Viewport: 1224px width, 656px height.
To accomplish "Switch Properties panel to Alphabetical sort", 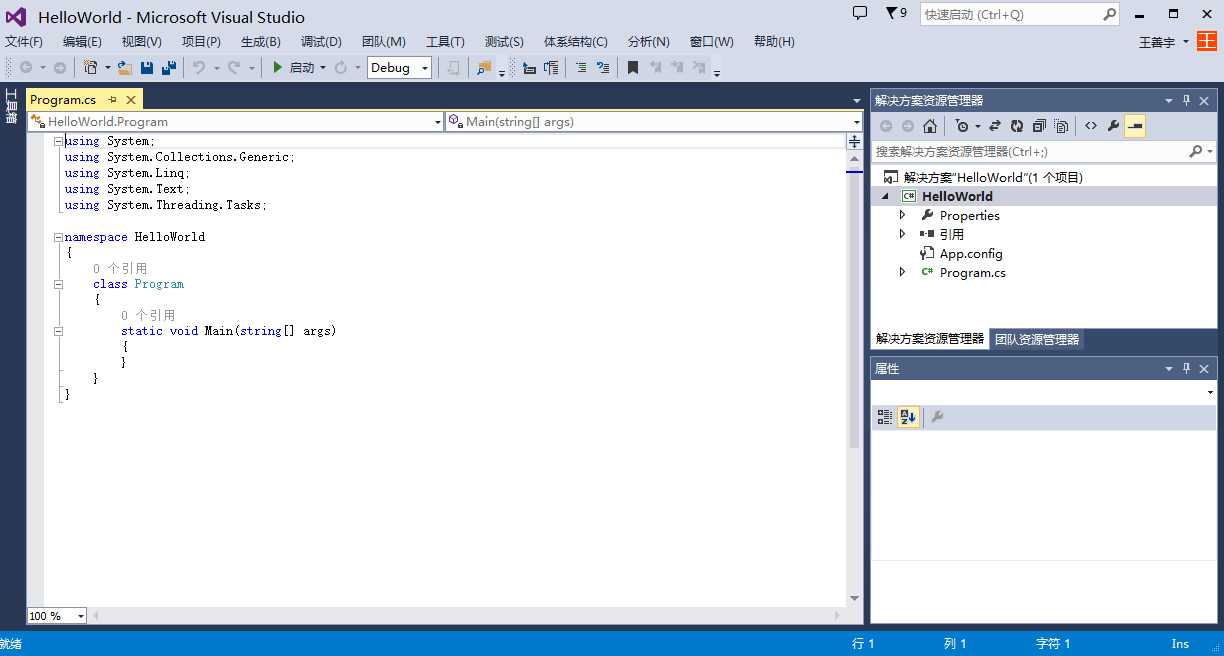I will (x=908, y=417).
